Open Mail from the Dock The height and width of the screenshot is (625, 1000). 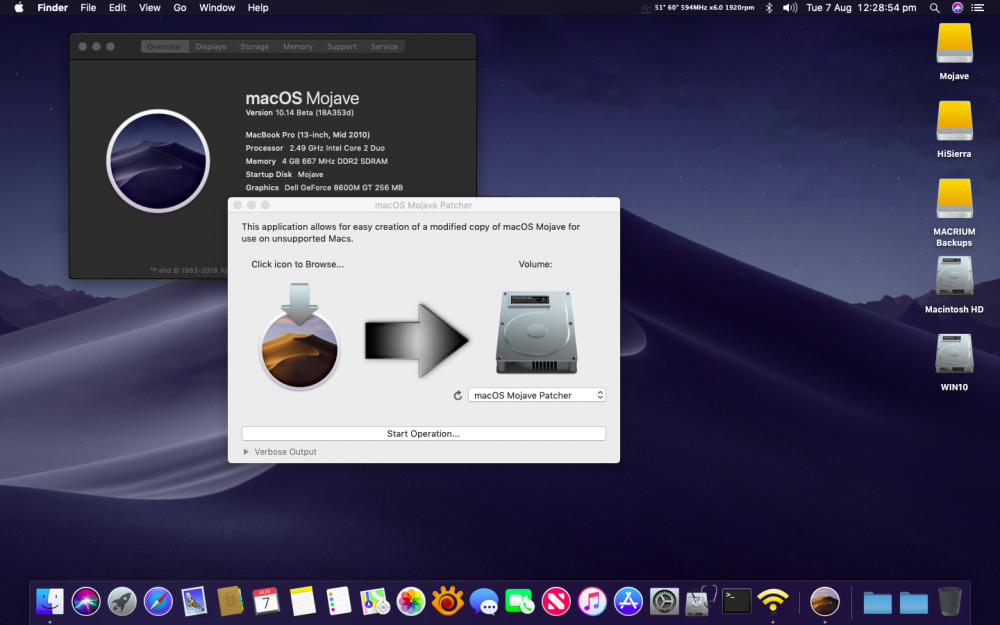194,601
